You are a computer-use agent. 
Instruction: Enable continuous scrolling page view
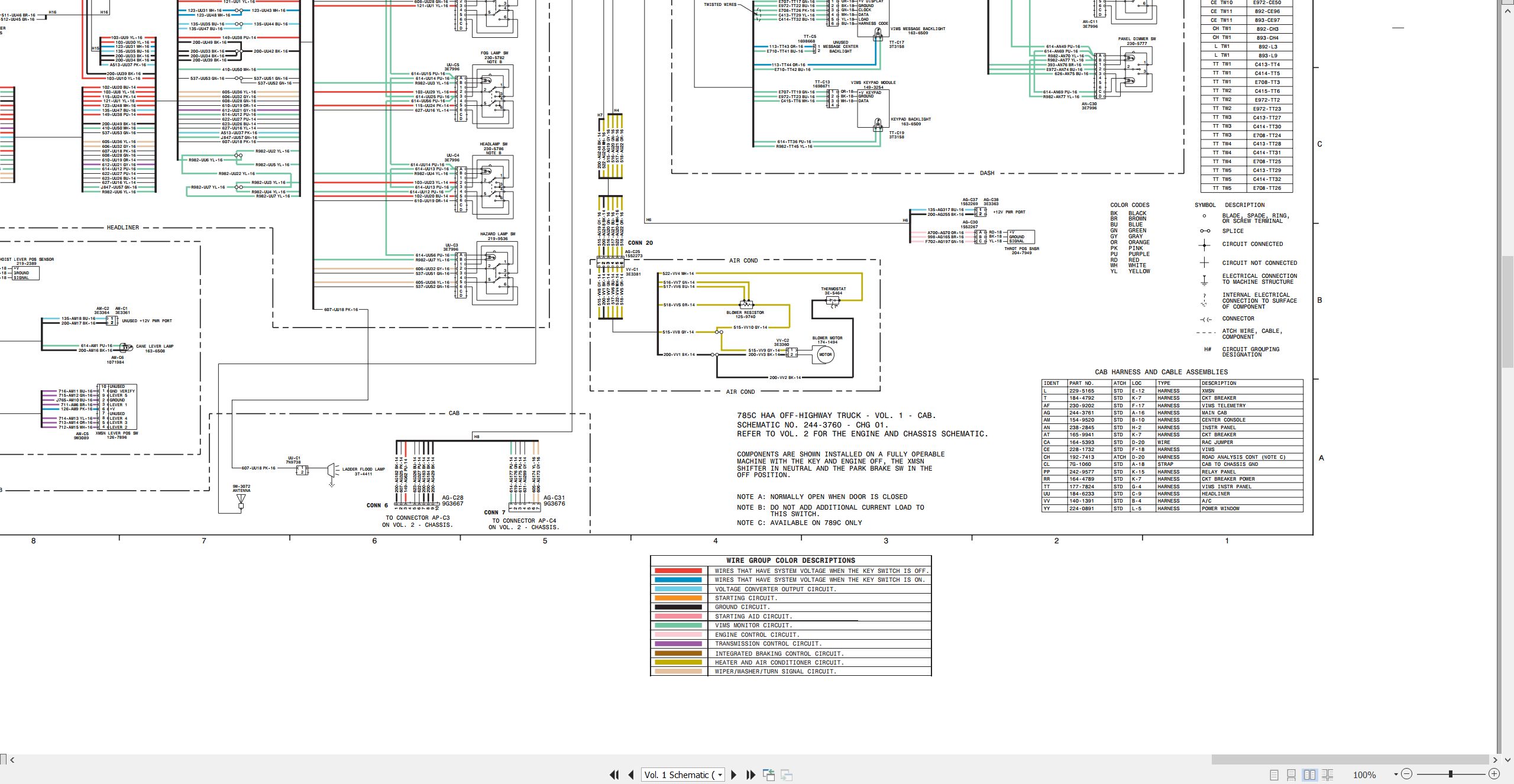click(x=1292, y=775)
